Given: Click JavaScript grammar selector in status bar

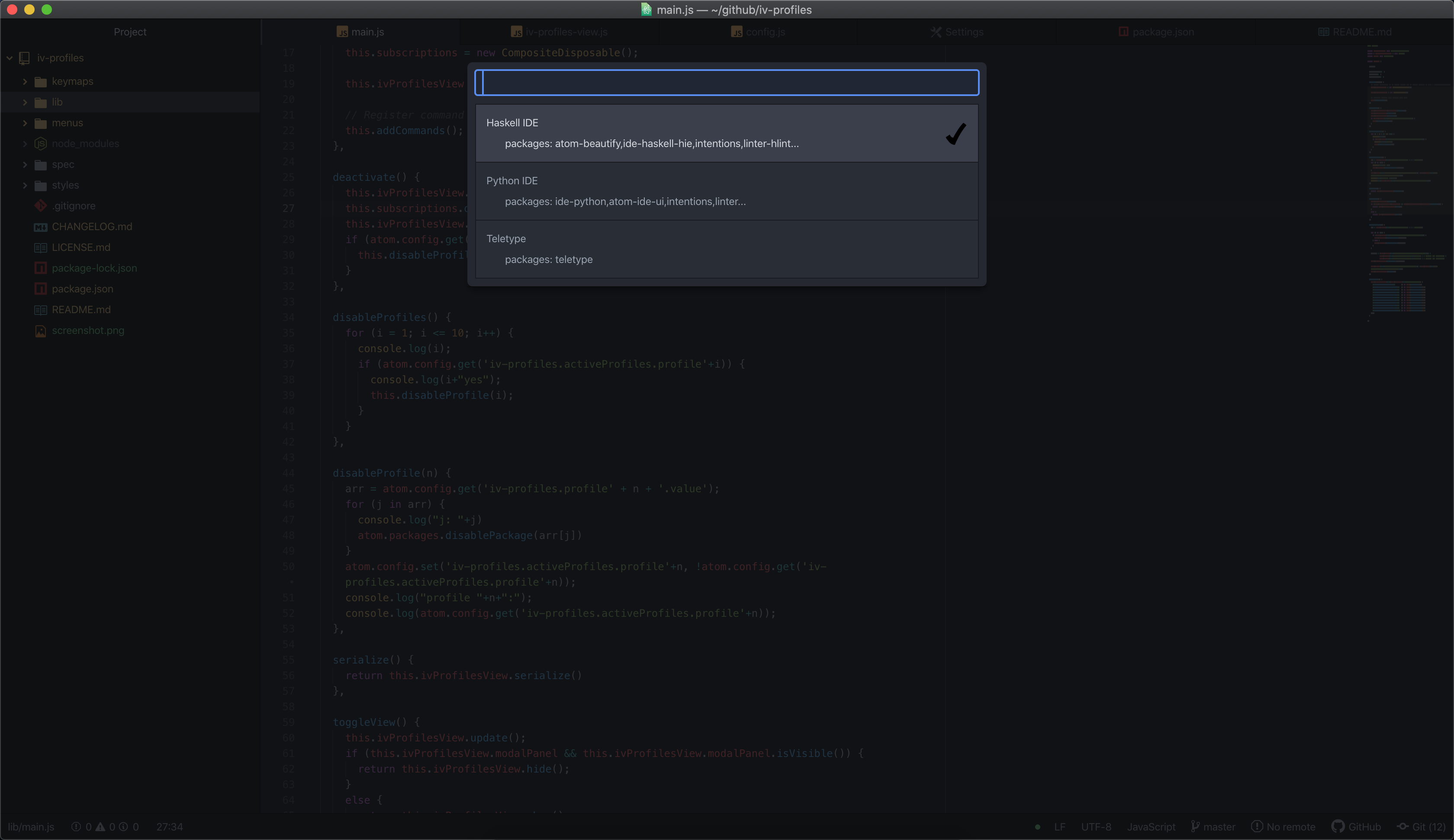Looking at the screenshot, I should 1151,826.
